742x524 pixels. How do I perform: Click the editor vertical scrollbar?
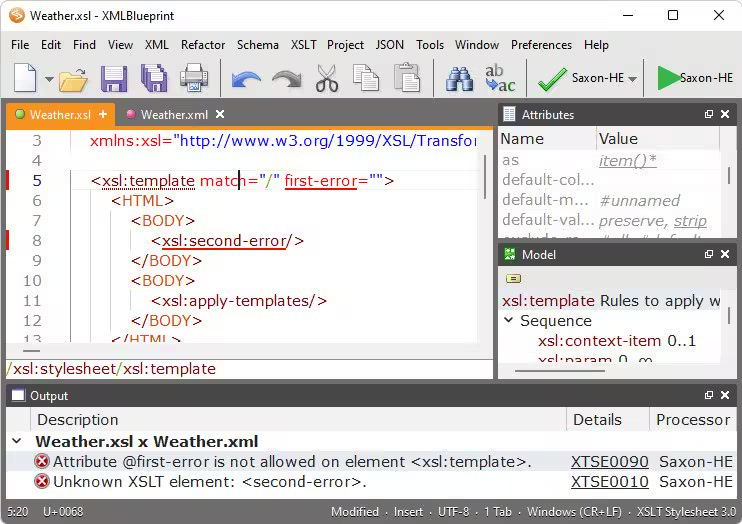click(485, 177)
